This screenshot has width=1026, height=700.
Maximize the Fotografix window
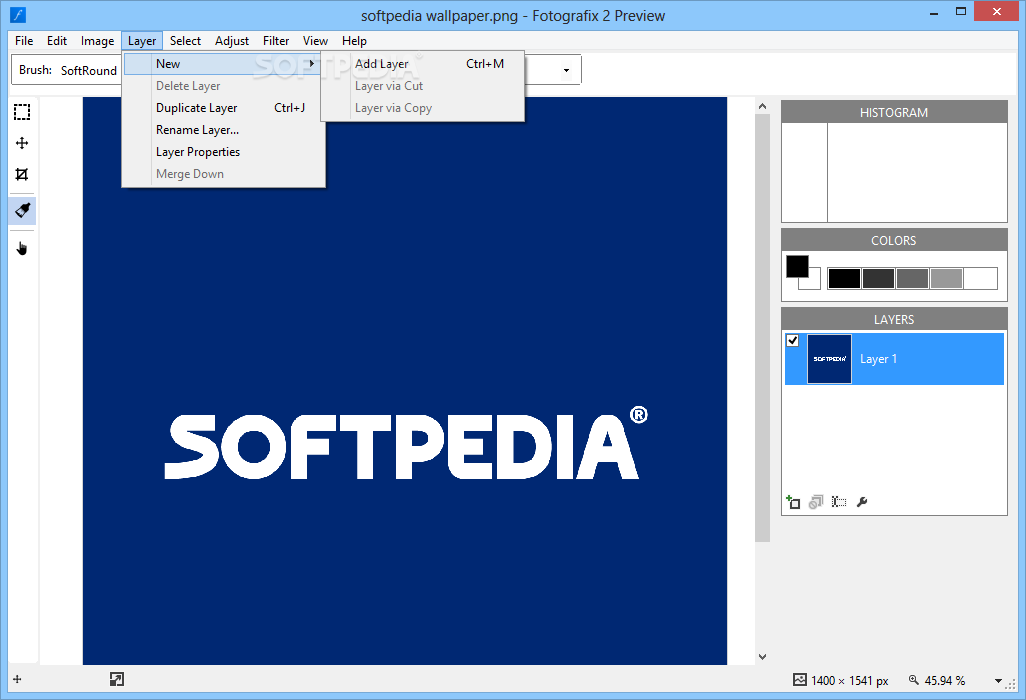(x=961, y=12)
